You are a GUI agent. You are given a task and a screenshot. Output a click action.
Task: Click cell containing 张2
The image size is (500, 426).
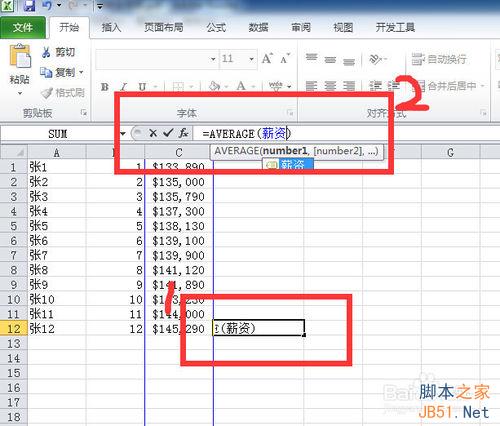(x=57, y=182)
